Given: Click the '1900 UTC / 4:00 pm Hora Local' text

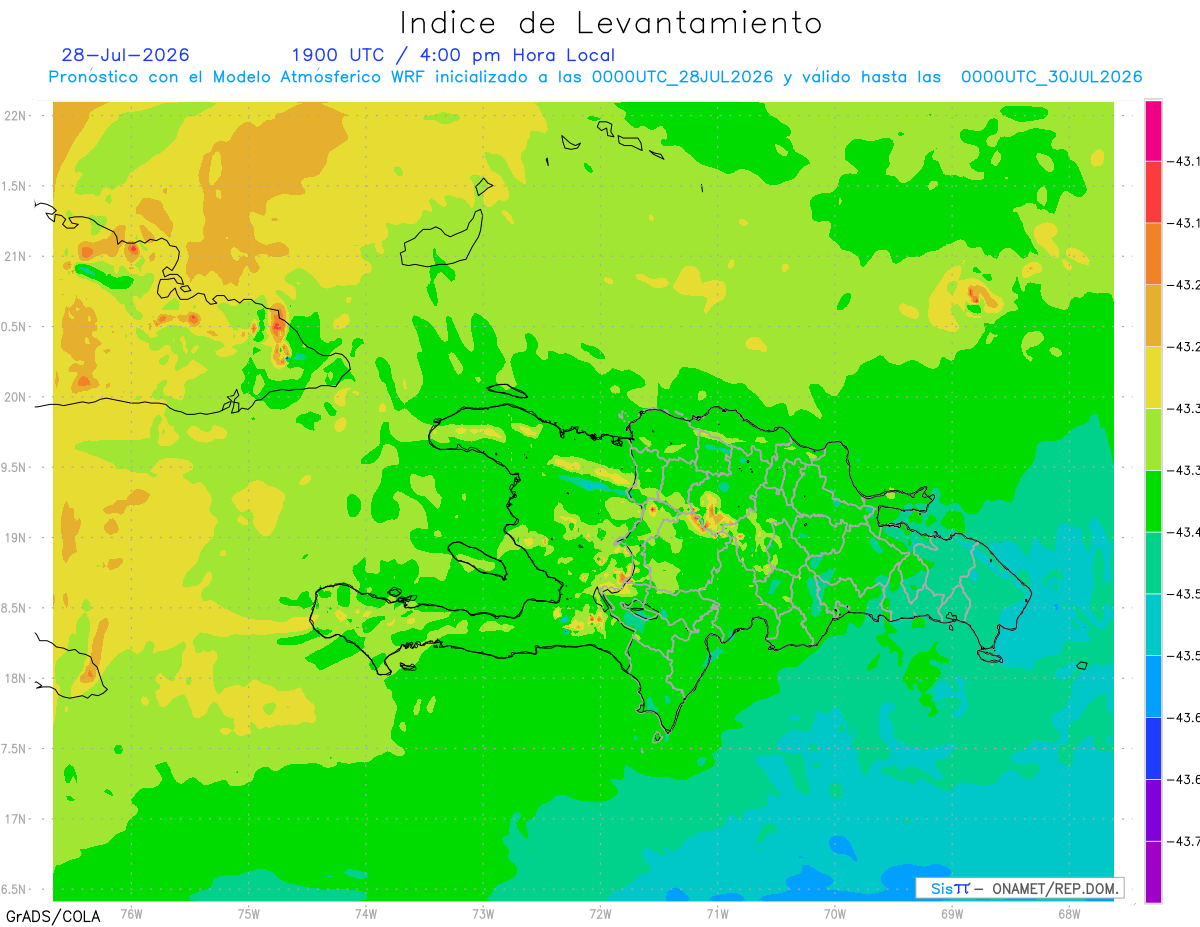Looking at the screenshot, I should point(453,55).
